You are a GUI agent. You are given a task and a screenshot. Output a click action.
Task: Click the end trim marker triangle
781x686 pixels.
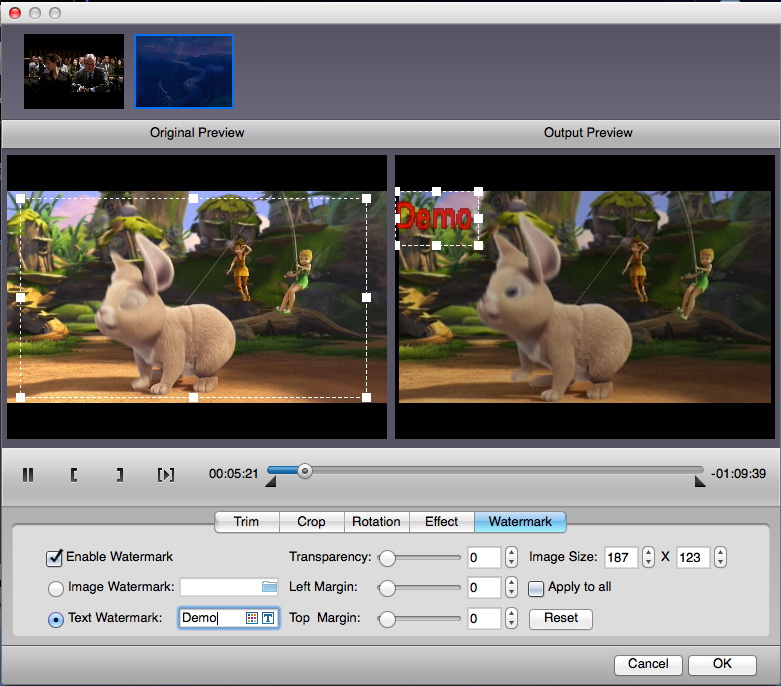tap(700, 482)
